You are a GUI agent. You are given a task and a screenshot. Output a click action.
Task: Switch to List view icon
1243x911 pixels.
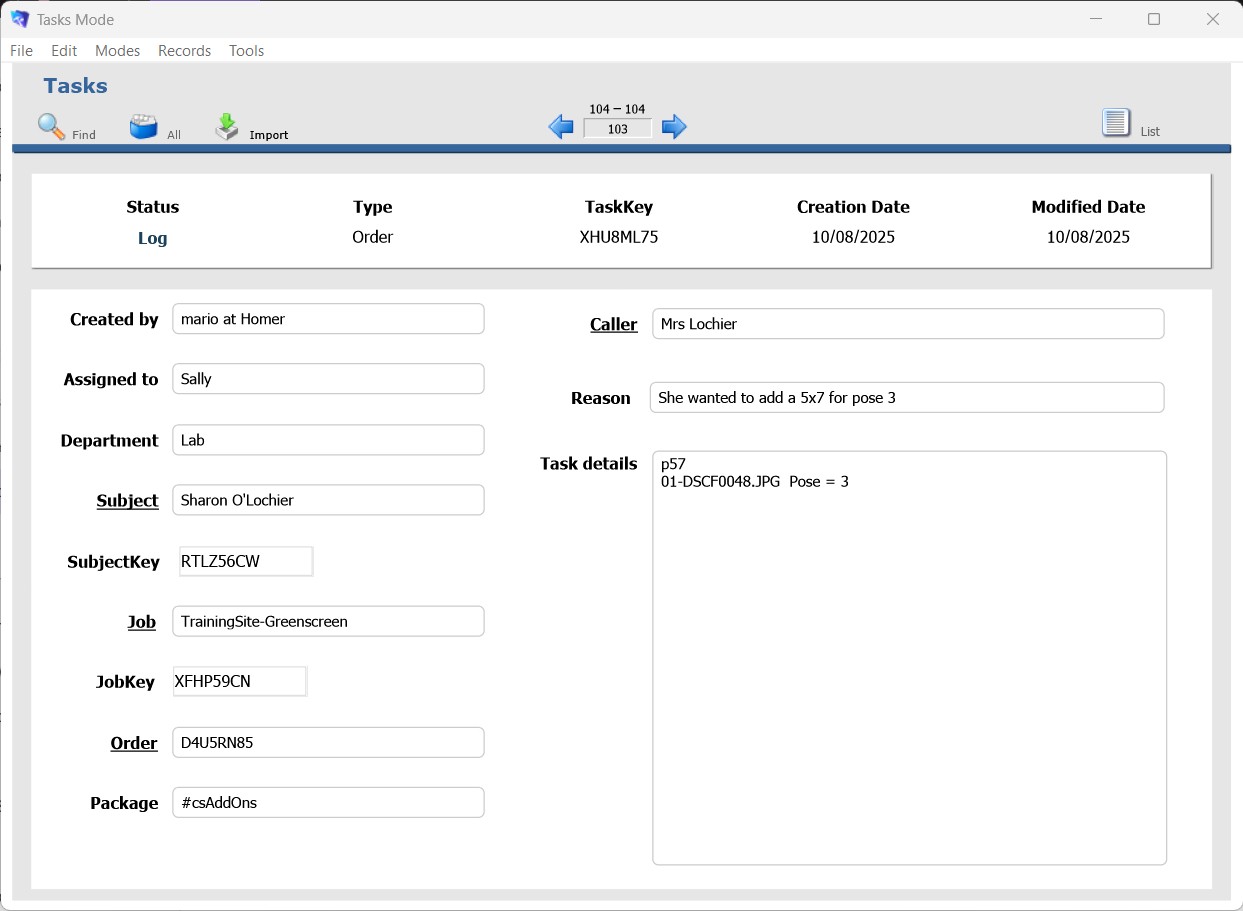(x=1115, y=123)
